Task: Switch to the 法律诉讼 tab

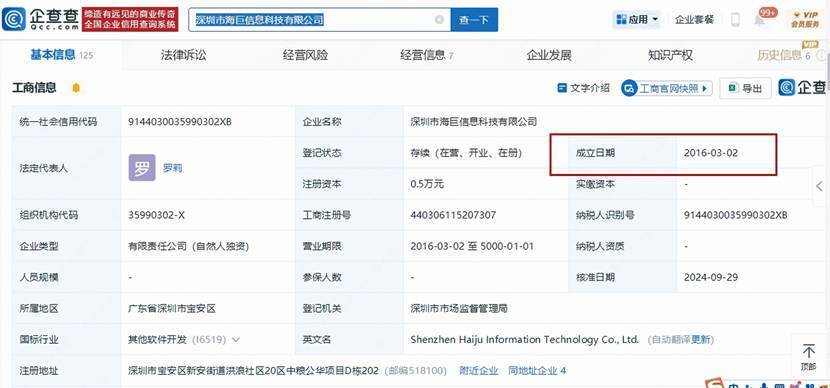Action: click(183, 55)
